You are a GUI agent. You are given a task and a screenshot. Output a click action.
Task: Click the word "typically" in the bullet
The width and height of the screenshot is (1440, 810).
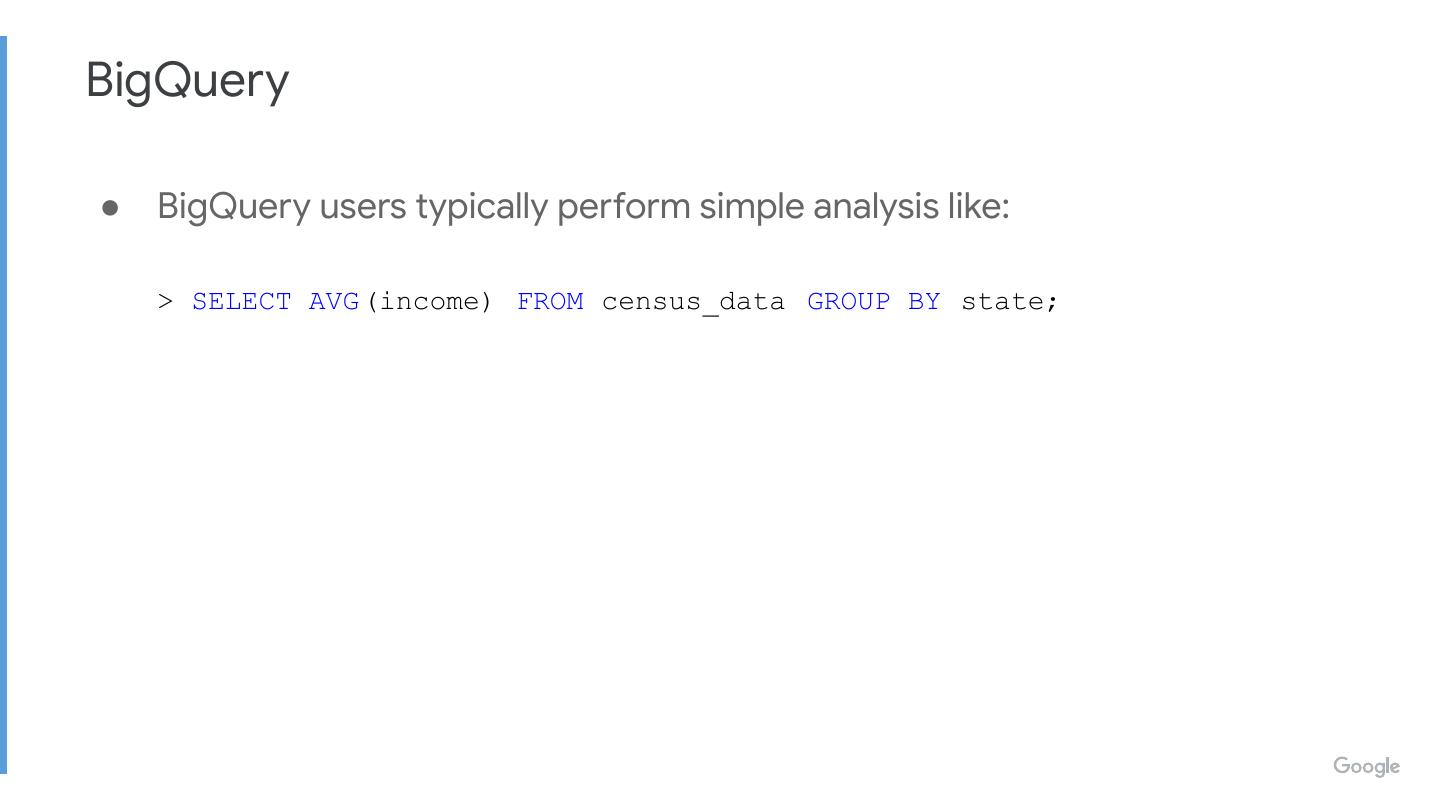click(482, 207)
